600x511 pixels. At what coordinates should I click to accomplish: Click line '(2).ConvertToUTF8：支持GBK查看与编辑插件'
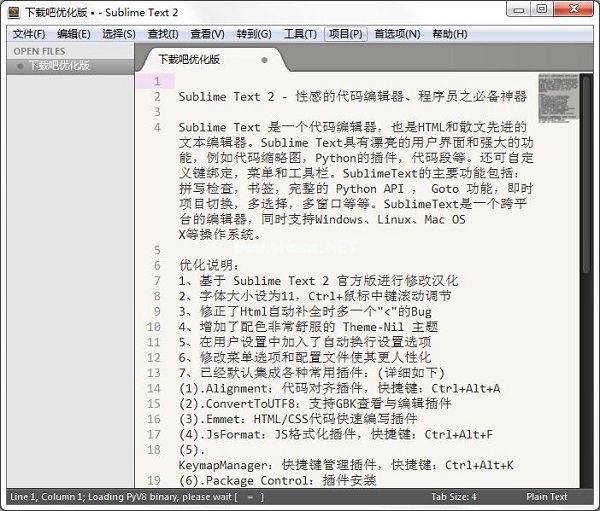(x=315, y=404)
